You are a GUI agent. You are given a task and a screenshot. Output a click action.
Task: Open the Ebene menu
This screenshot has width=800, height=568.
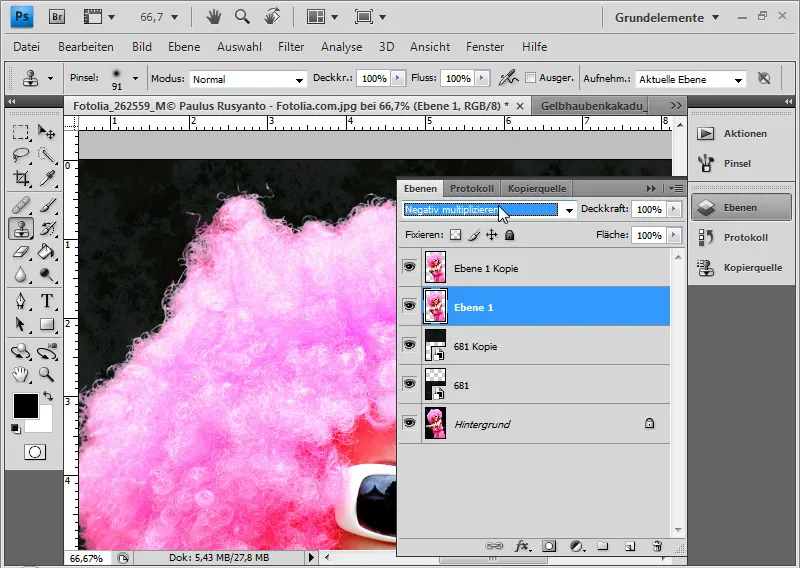pyautogui.click(x=184, y=47)
